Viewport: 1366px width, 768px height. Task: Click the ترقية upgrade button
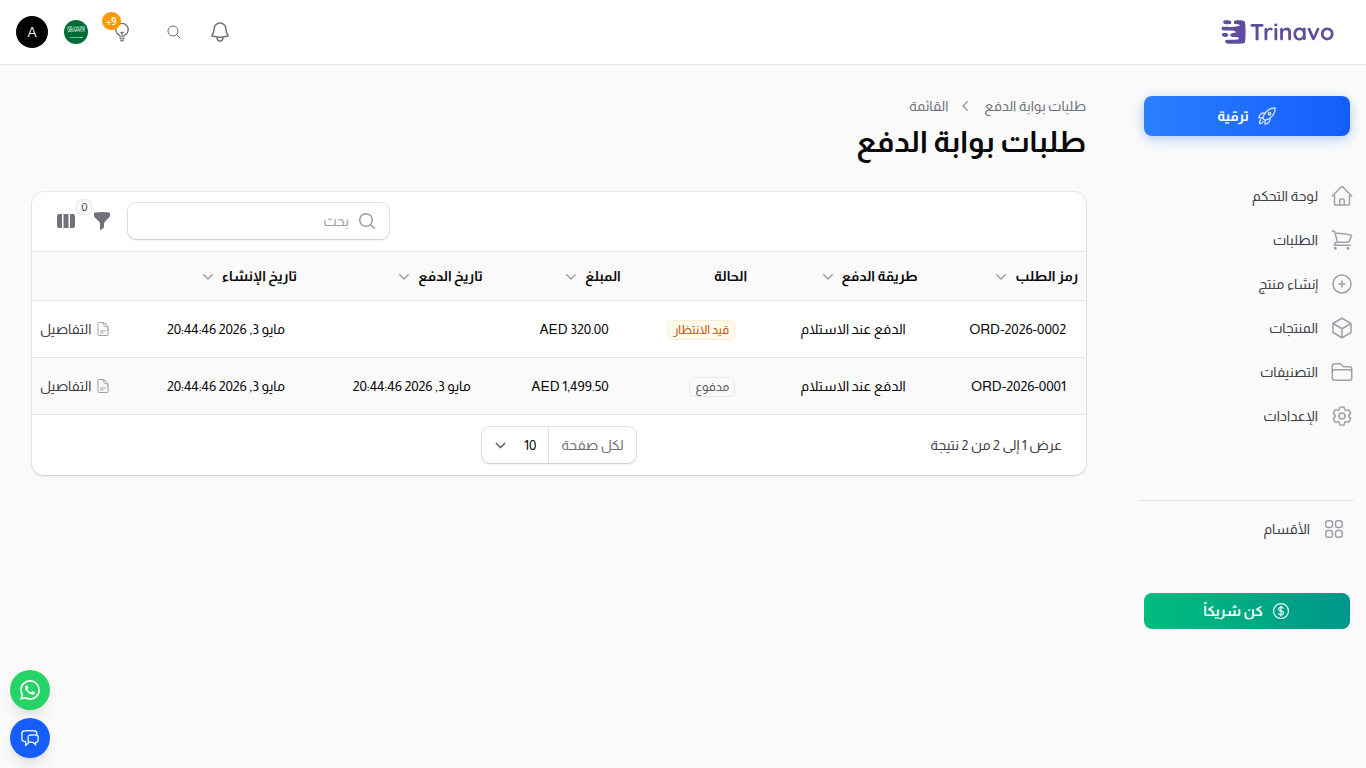(1247, 116)
